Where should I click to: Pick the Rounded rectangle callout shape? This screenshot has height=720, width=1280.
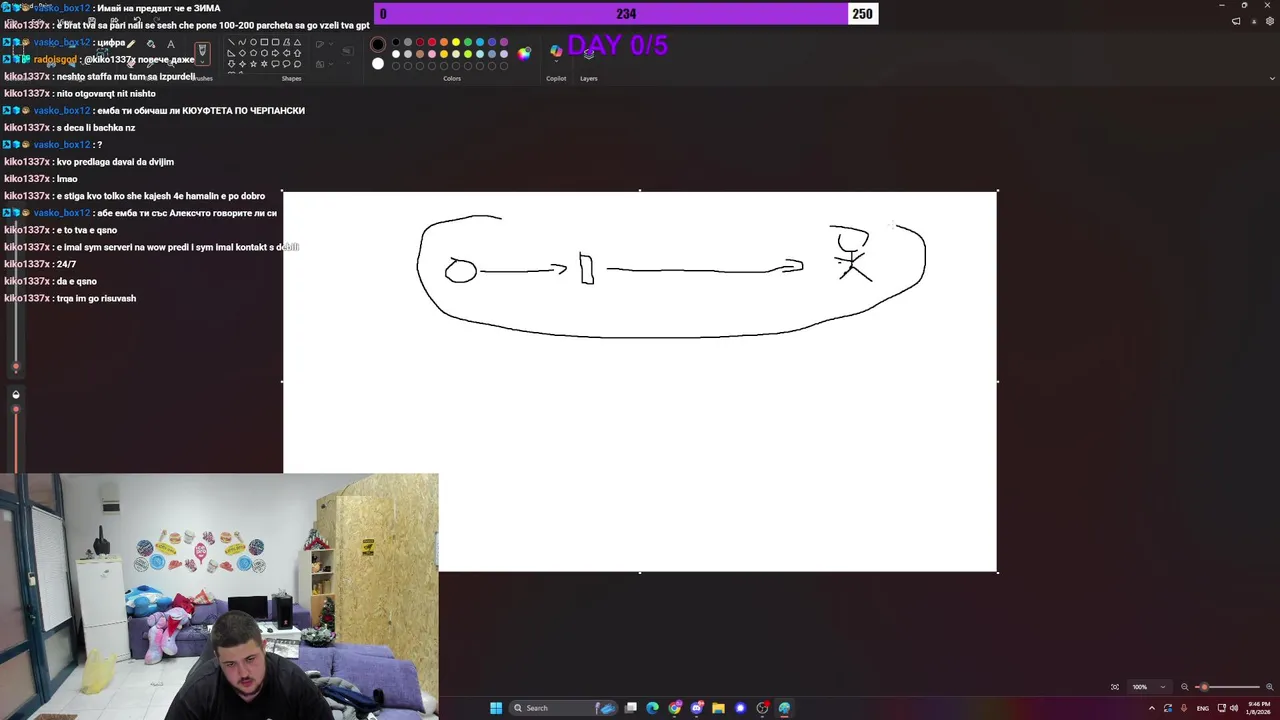coord(275,64)
